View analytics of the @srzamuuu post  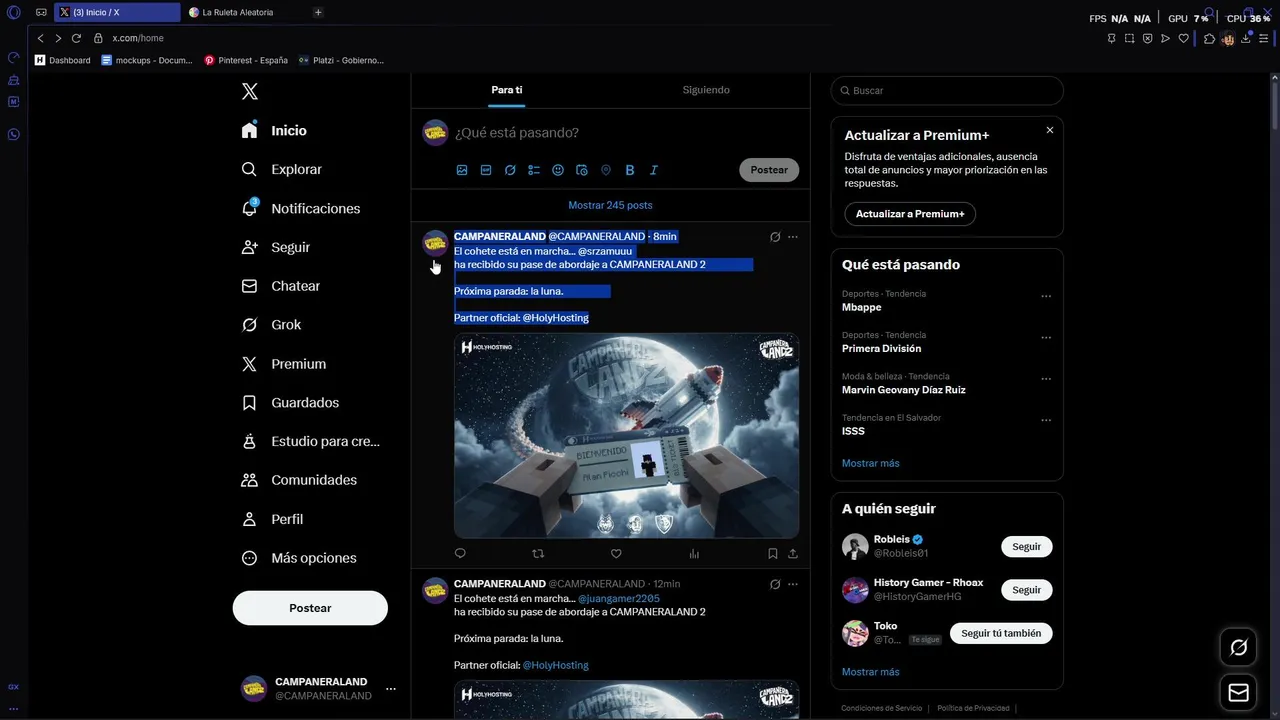click(x=694, y=553)
